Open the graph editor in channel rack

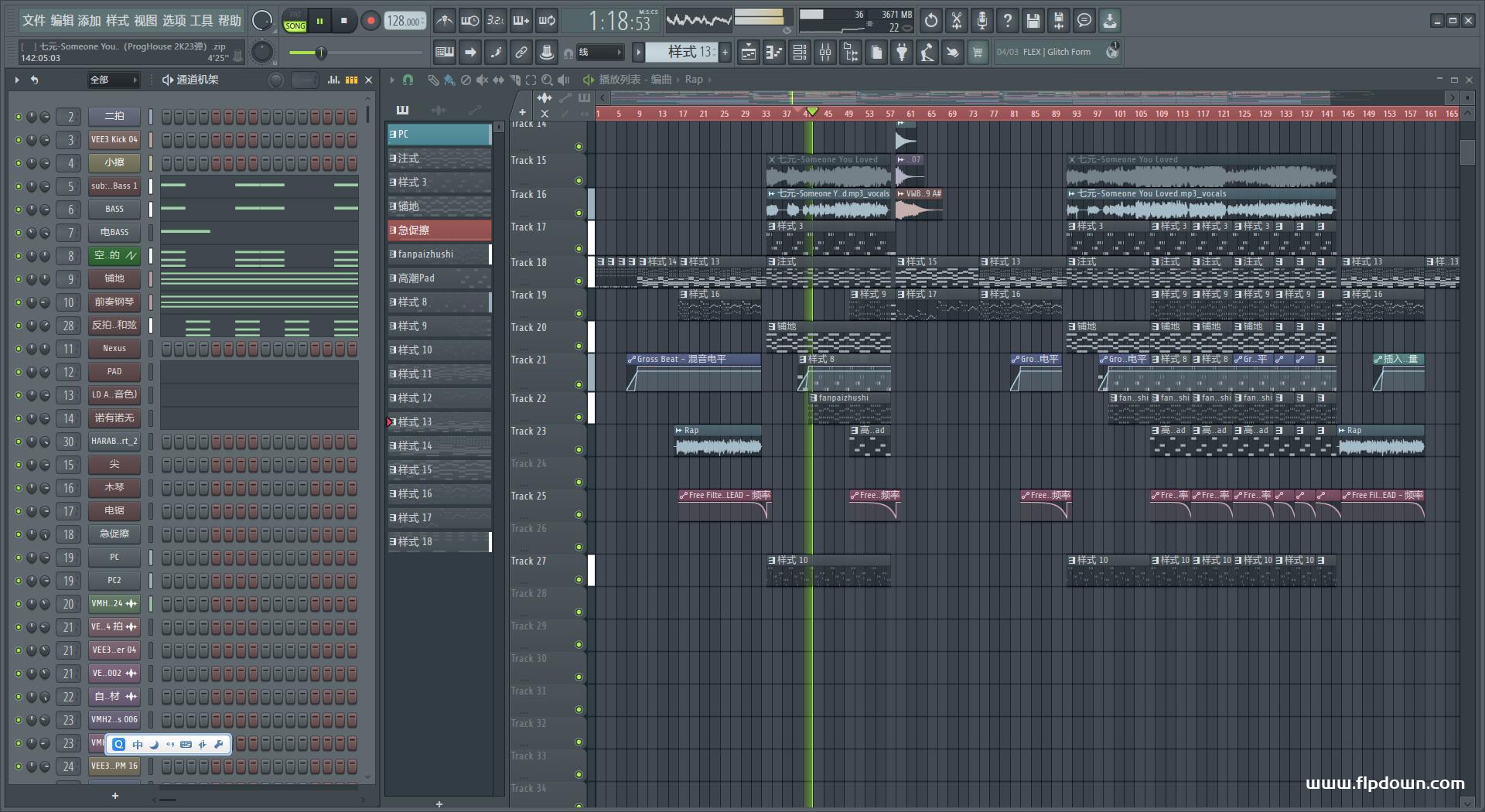pos(333,80)
